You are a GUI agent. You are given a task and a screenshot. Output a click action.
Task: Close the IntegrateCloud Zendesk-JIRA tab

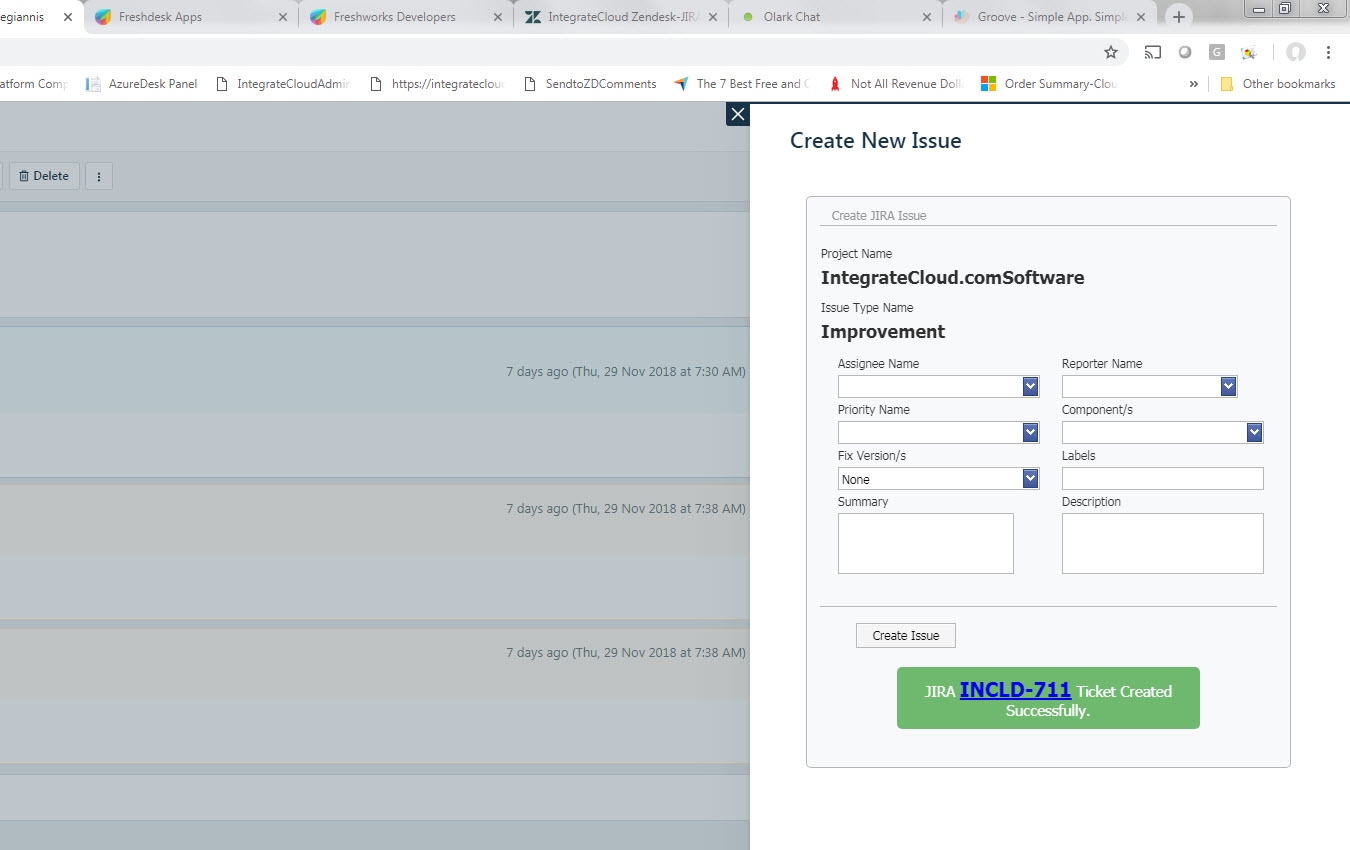(x=713, y=17)
